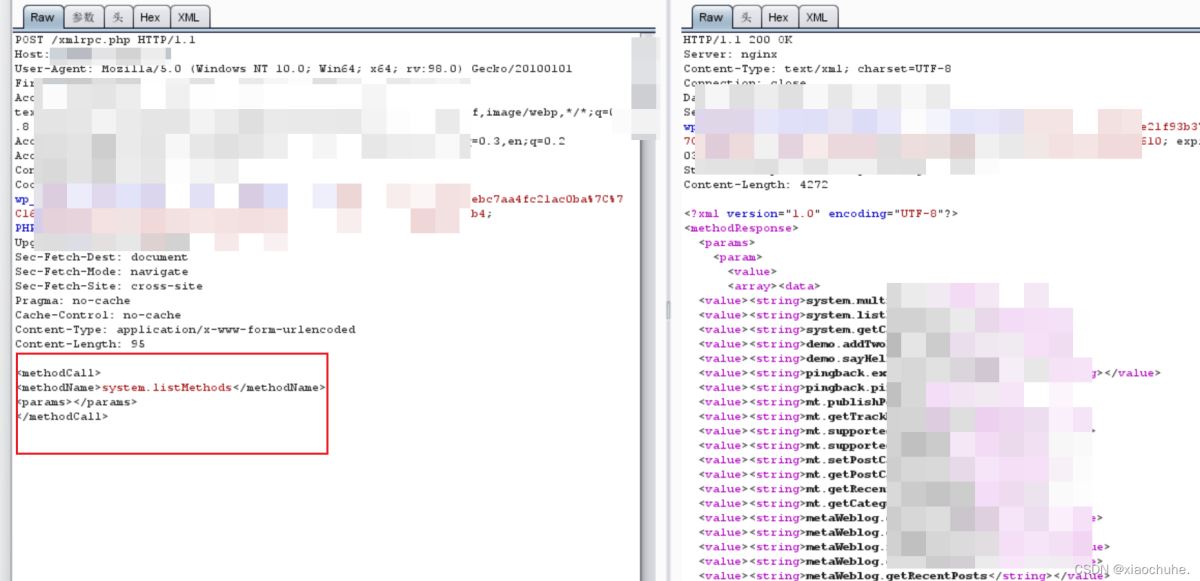
Task: Click the HTTP/1.1 200 OK status line
Action: coord(737,39)
